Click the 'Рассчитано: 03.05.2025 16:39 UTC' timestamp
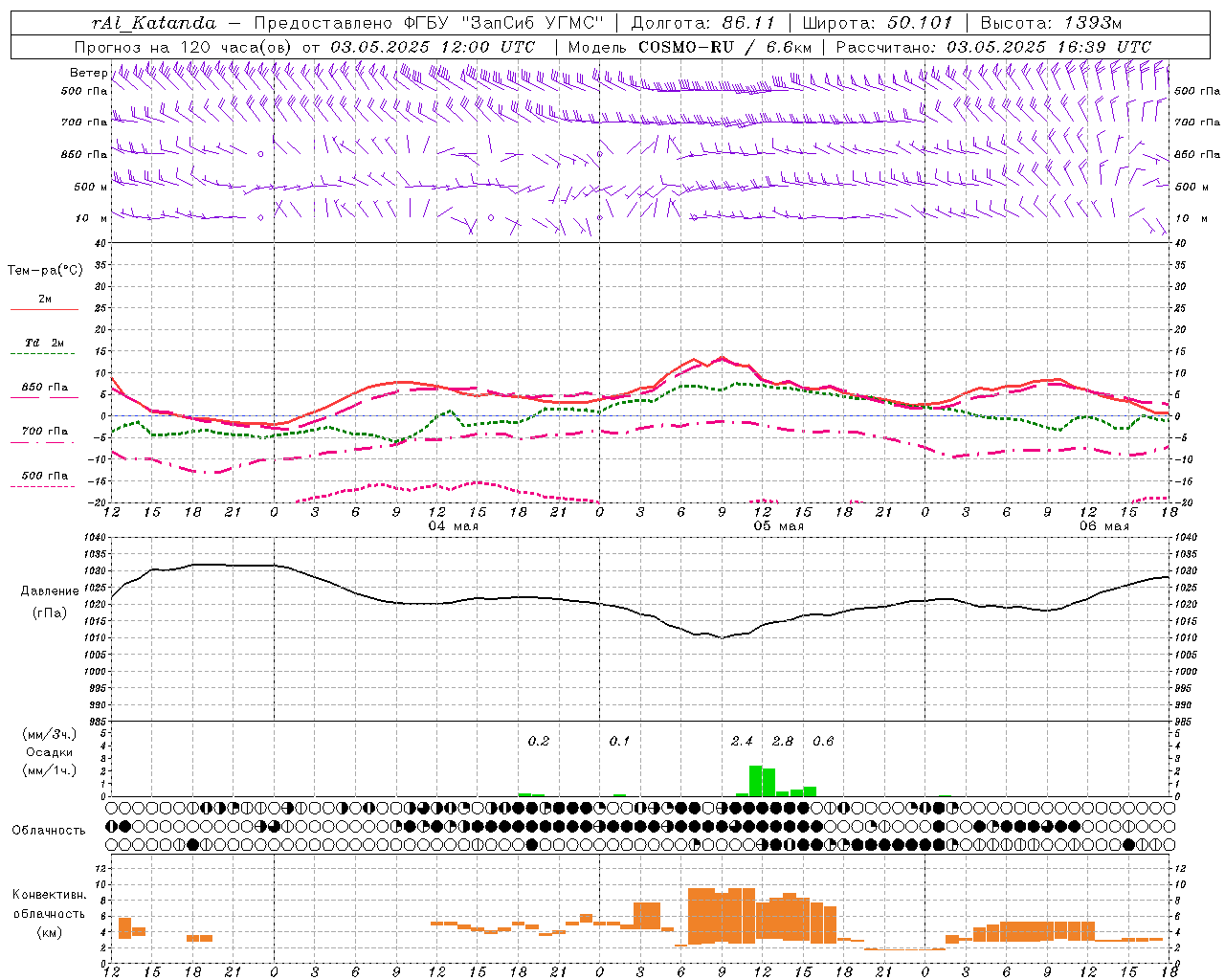 point(993,47)
